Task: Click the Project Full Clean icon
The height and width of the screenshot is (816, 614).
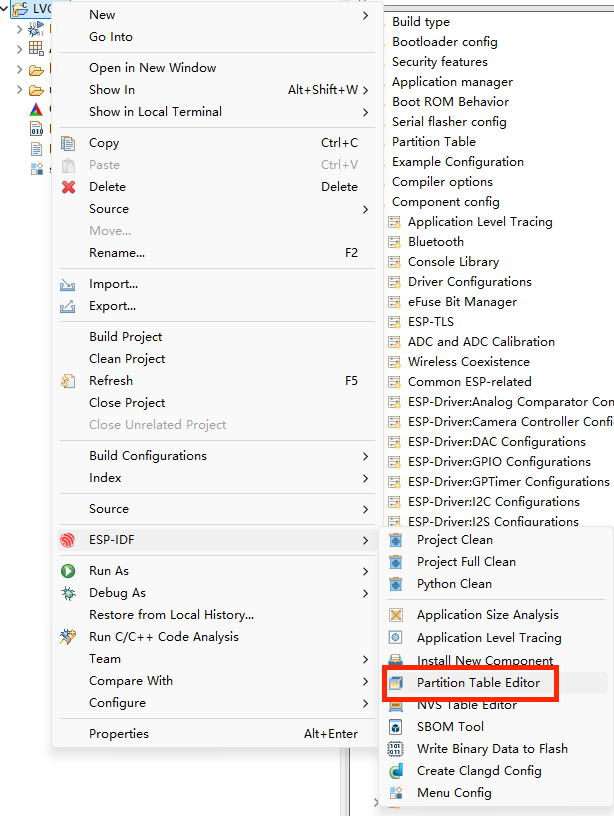Action: tap(396, 562)
